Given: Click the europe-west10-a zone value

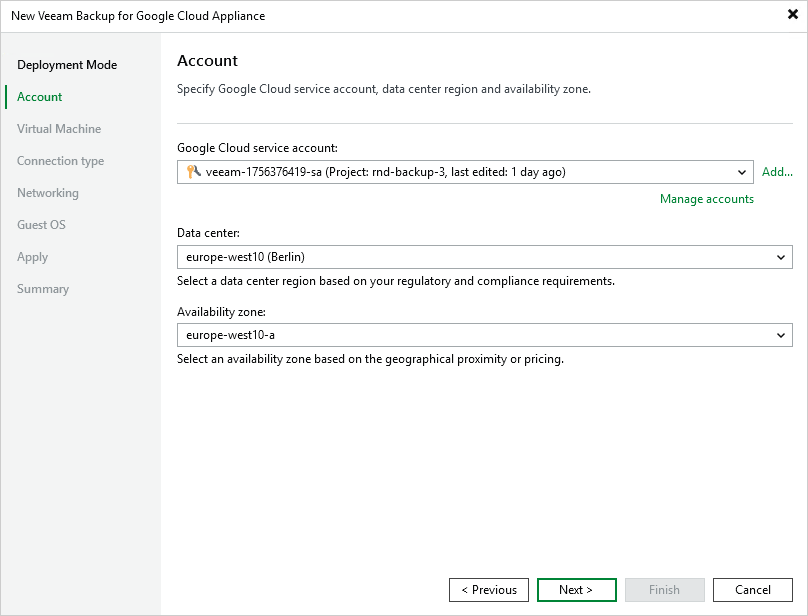Looking at the screenshot, I should click(x=230, y=335).
